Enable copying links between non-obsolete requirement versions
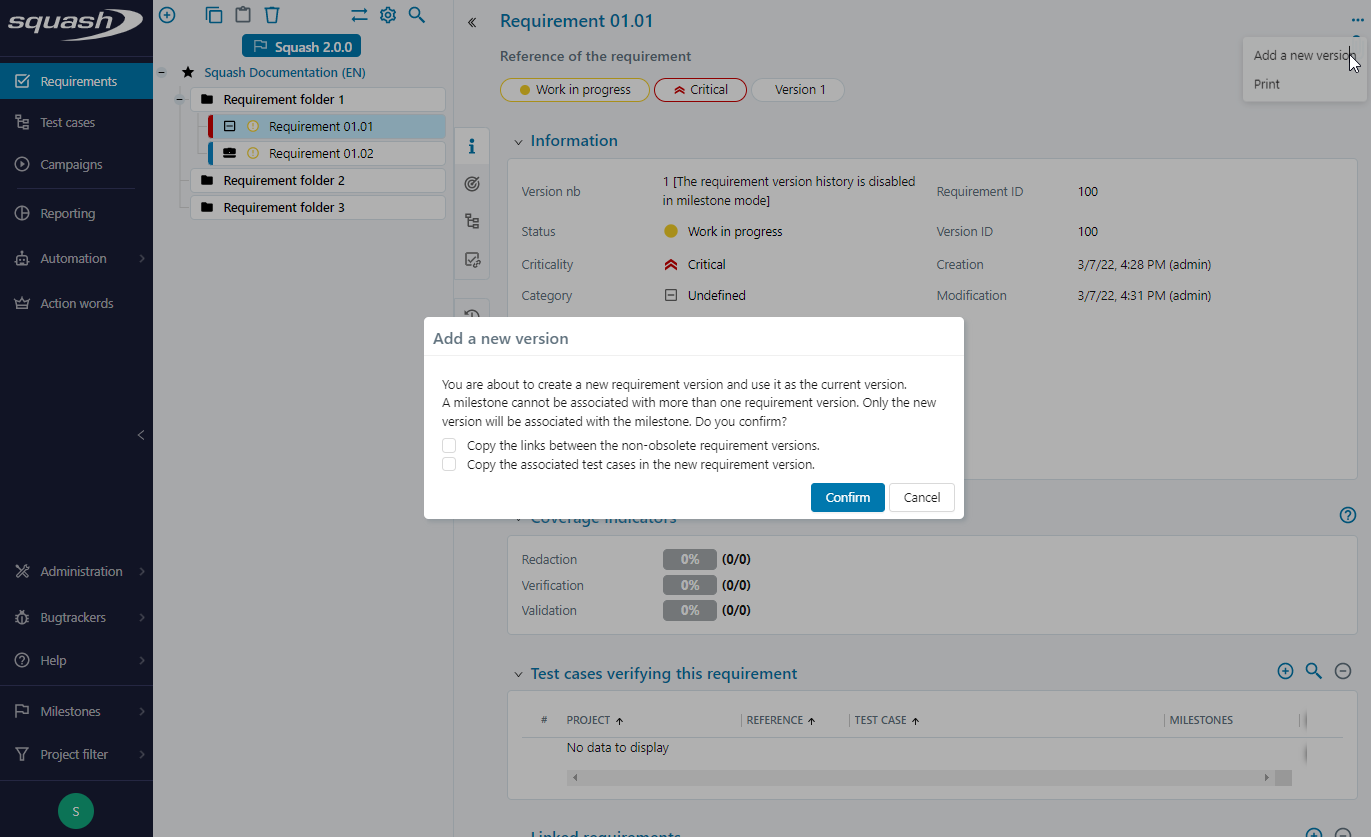Viewport: 1371px width, 837px height. pyautogui.click(x=449, y=445)
